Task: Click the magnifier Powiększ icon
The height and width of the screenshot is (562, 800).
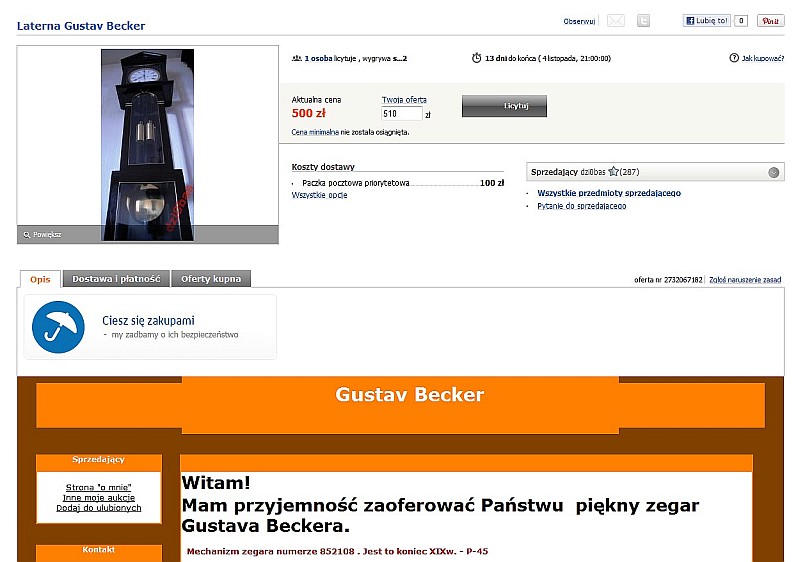Action: 27,235
